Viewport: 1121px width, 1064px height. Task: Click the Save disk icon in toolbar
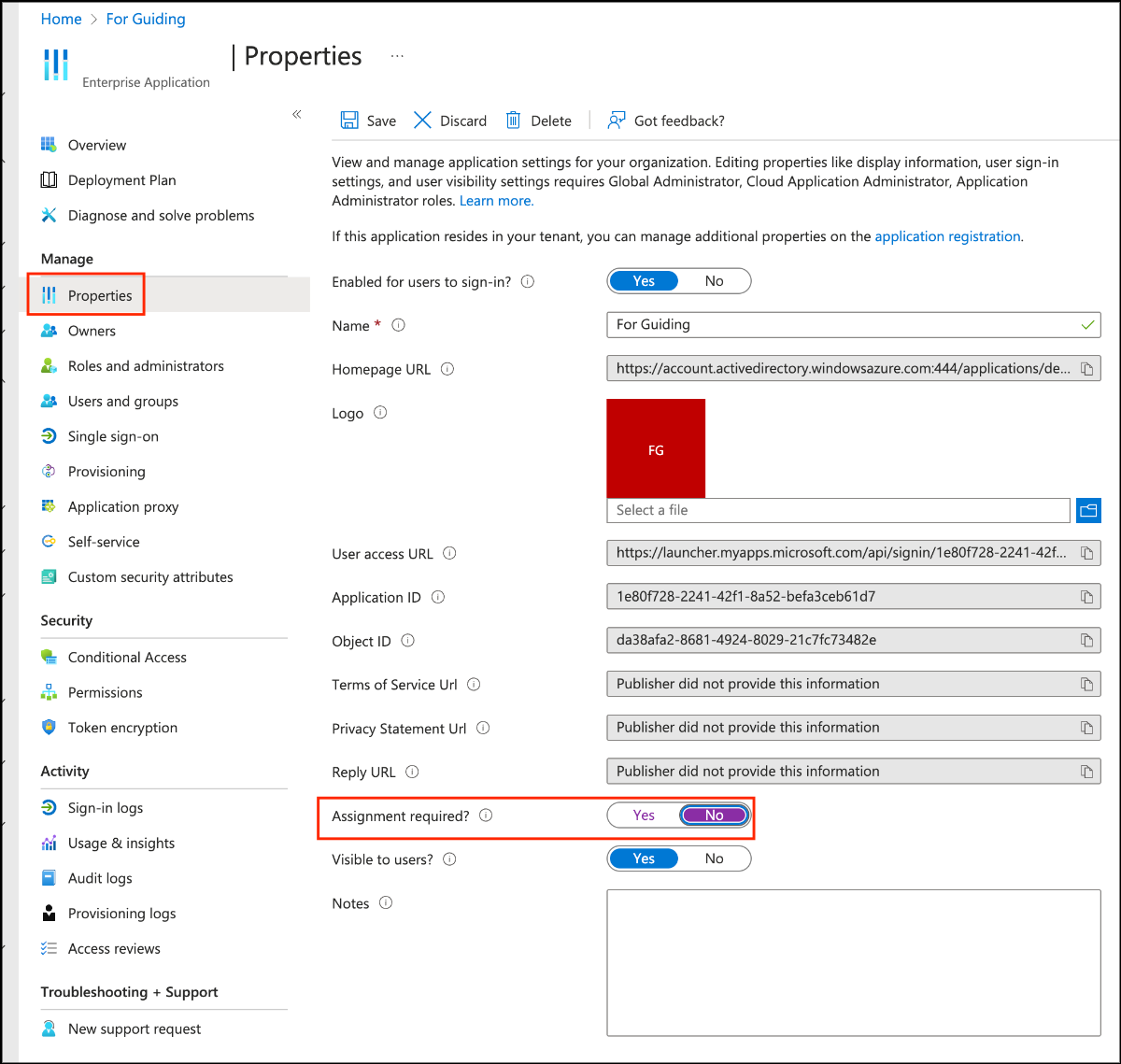[349, 121]
